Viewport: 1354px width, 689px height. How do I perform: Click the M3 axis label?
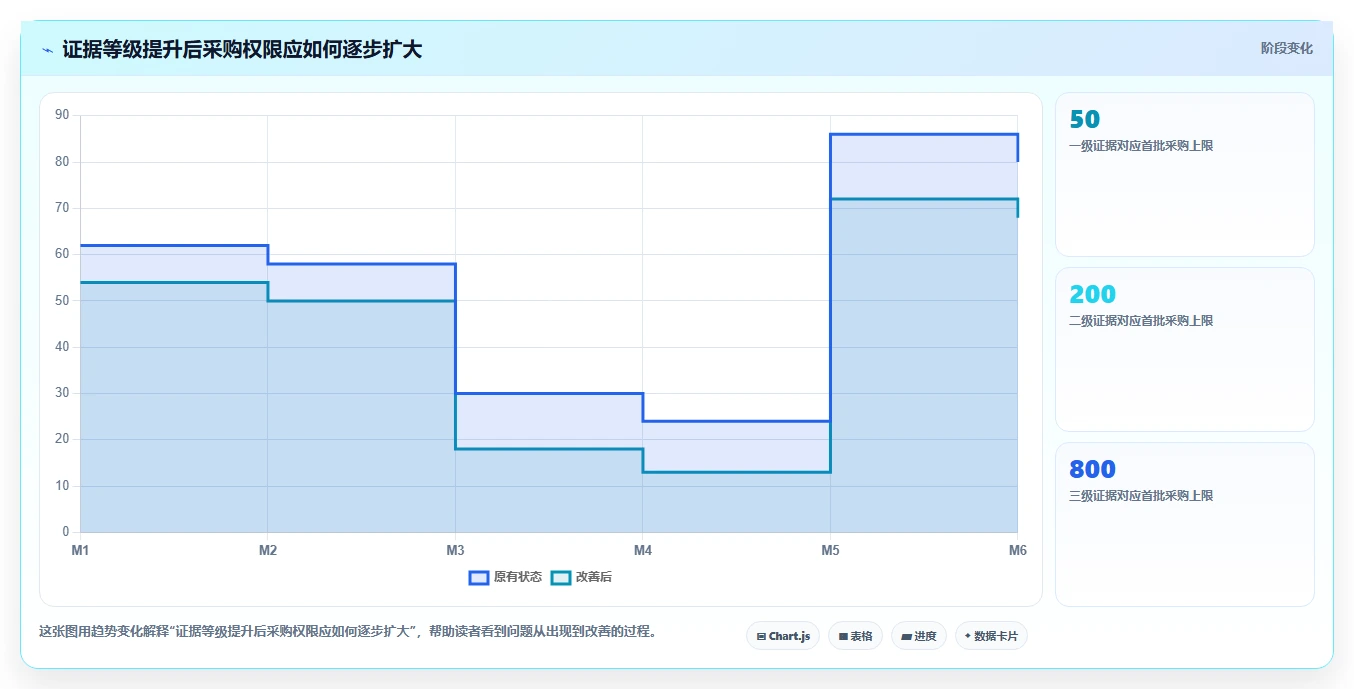tap(455, 550)
